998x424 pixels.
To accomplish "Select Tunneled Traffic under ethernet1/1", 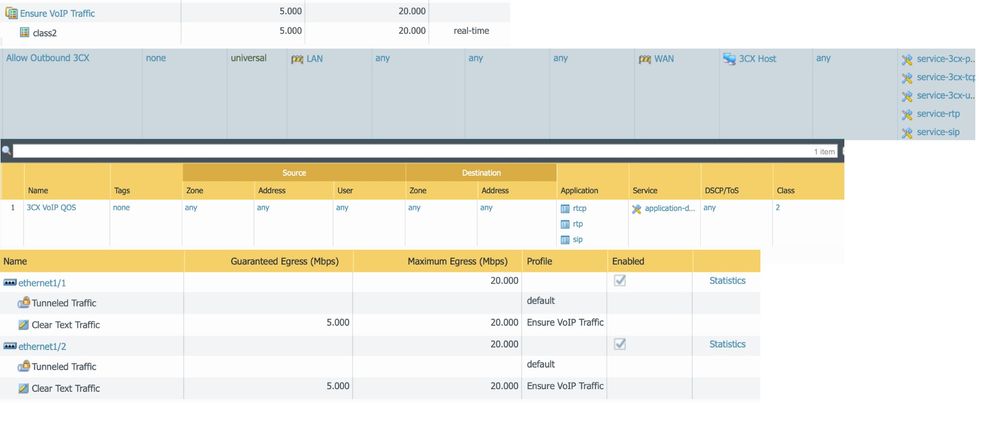I will point(64,303).
